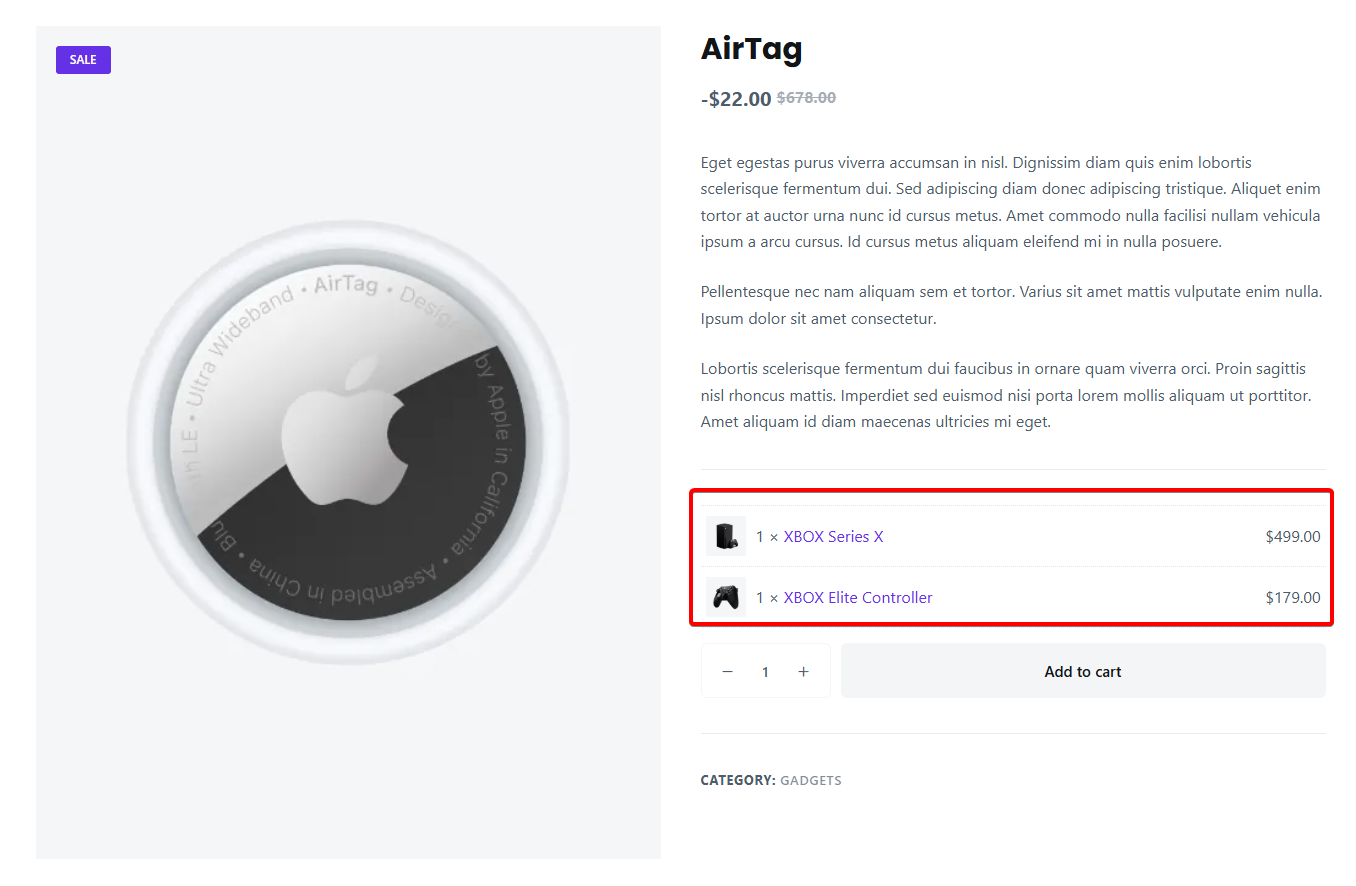Viewport: 1356px width, 886px height.
Task: Follow the XBOX Elite Controller link
Action: point(857,598)
